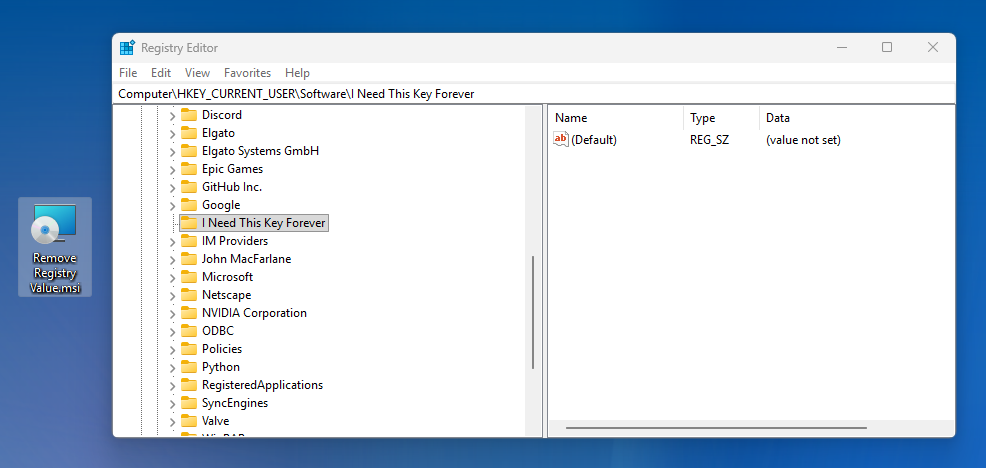Expand the Policies key chevron
This screenshot has height=468, width=986.
tap(172, 349)
